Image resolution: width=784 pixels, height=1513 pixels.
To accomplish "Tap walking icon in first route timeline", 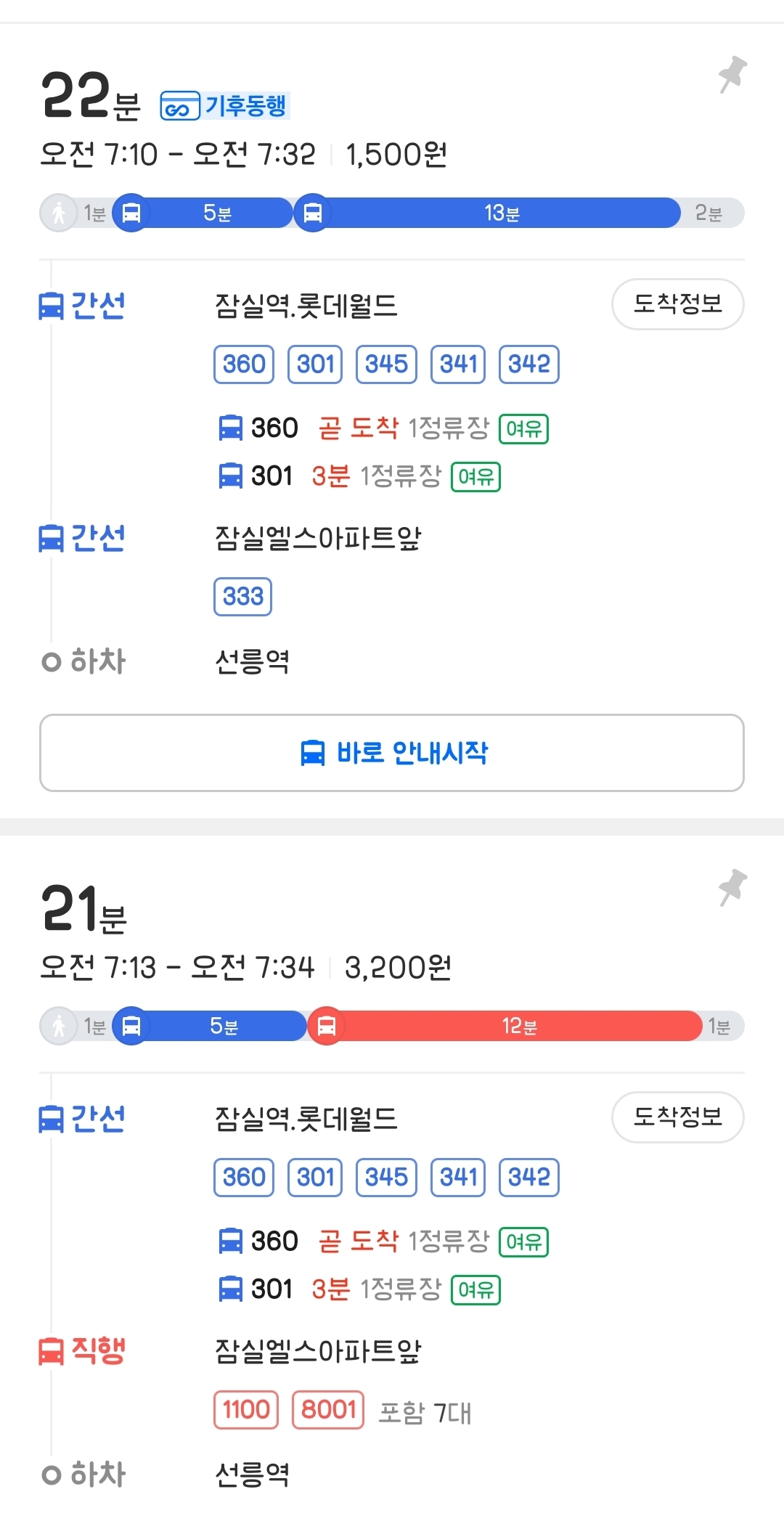I will (x=59, y=213).
